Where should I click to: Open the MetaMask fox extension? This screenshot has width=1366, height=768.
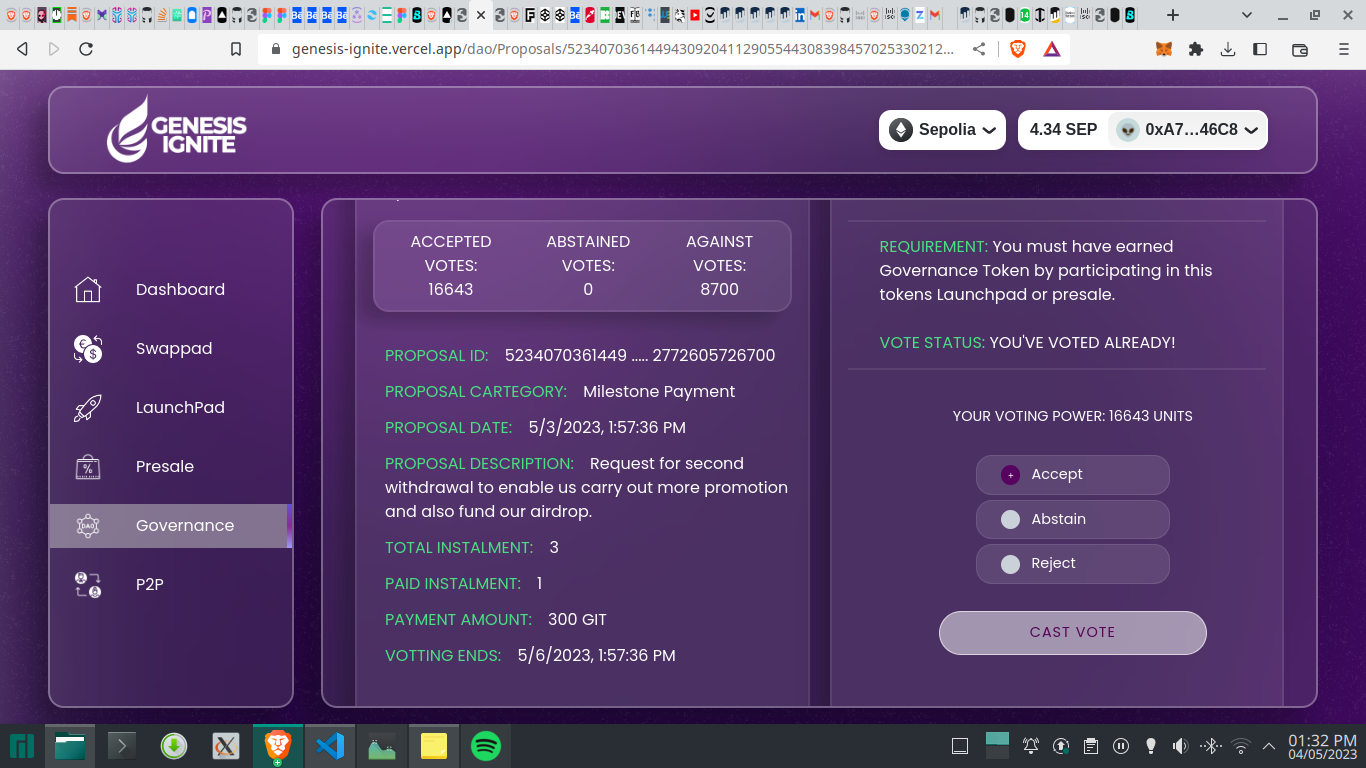pos(1164,49)
